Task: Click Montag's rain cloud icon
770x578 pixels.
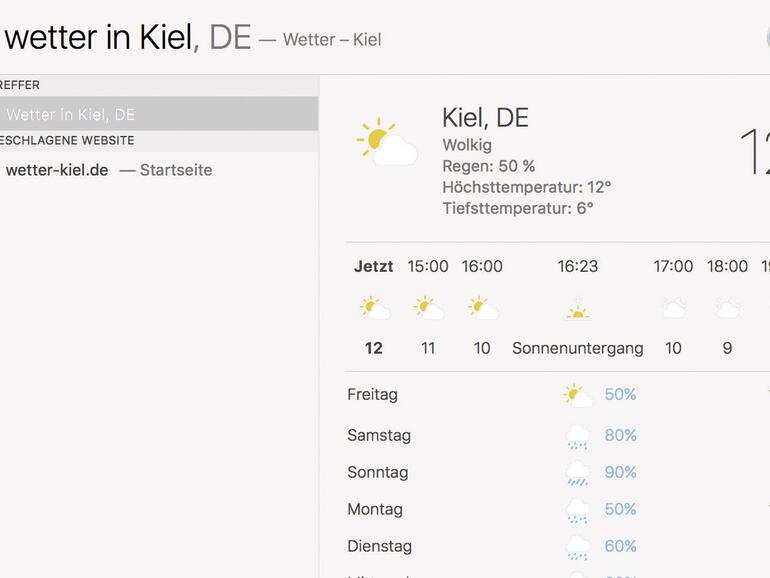Action: click(x=577, y=510)
